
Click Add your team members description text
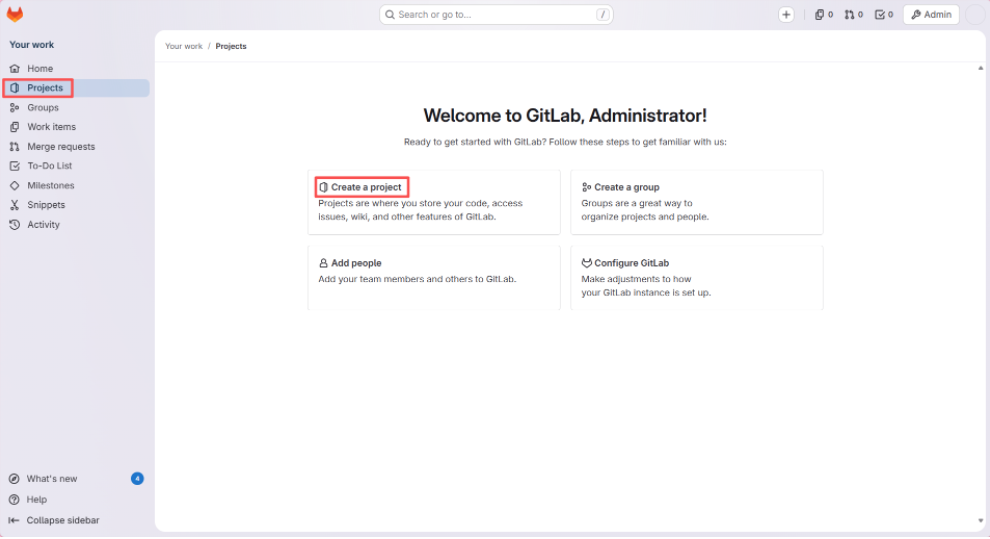(x=417, y=279)
